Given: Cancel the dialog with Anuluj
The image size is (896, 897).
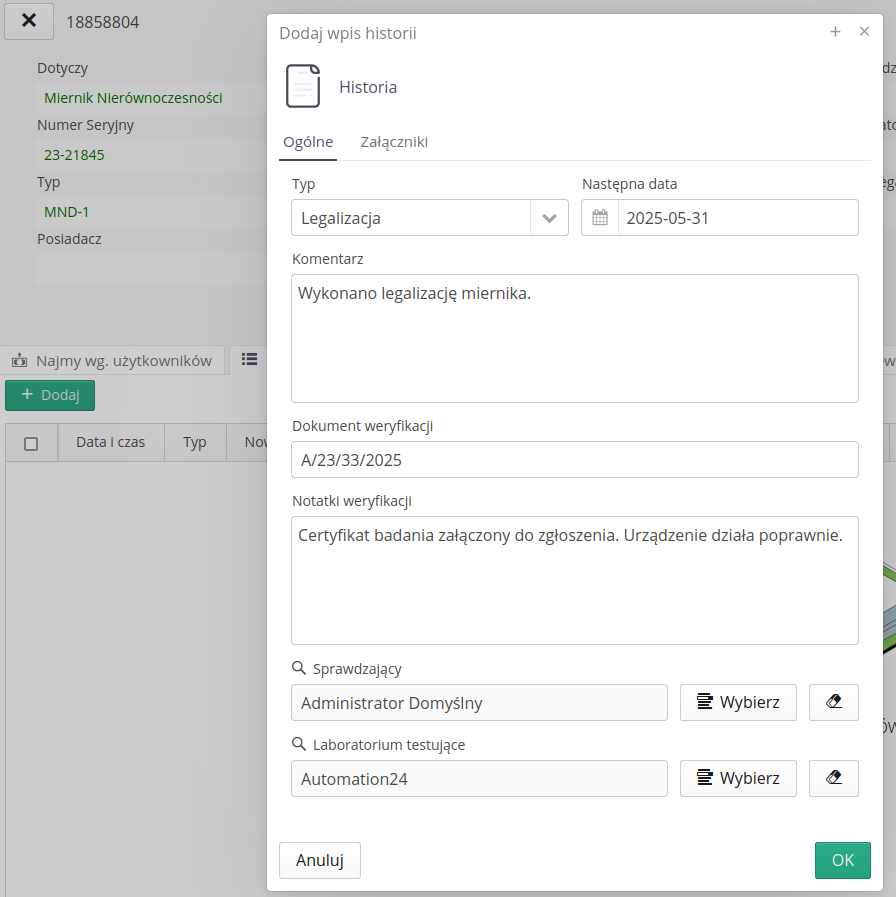Looking at the screenshot, I should [319, 860].
